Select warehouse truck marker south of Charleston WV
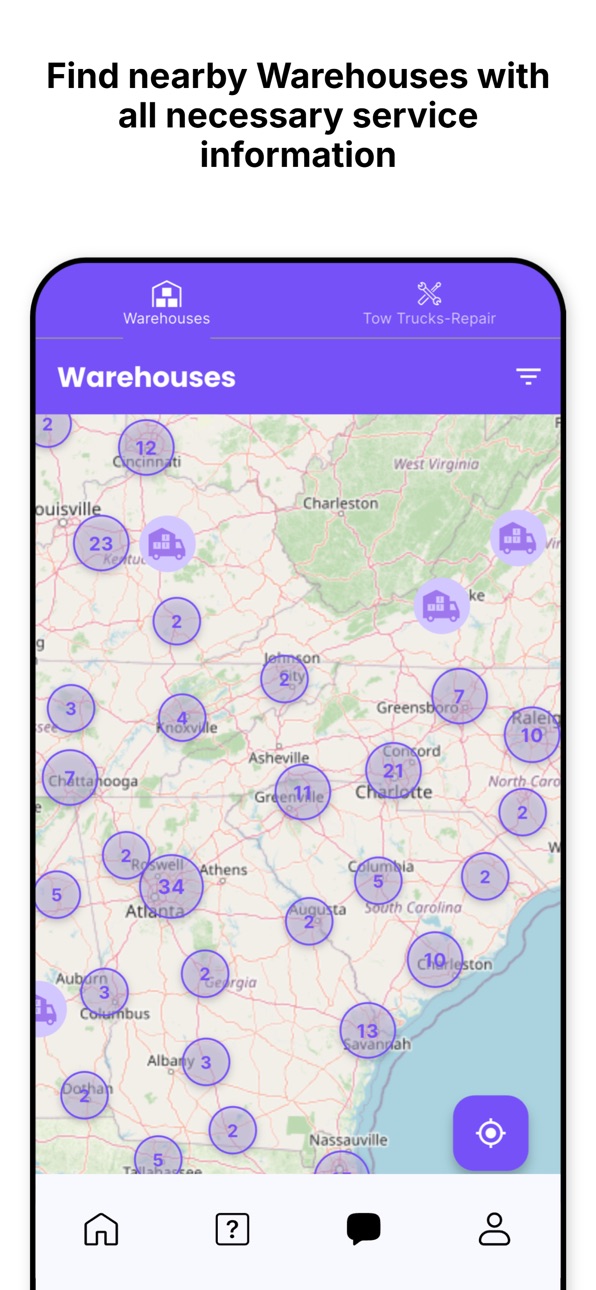Viewport: 596px width, 1290px height. [442, 606]
